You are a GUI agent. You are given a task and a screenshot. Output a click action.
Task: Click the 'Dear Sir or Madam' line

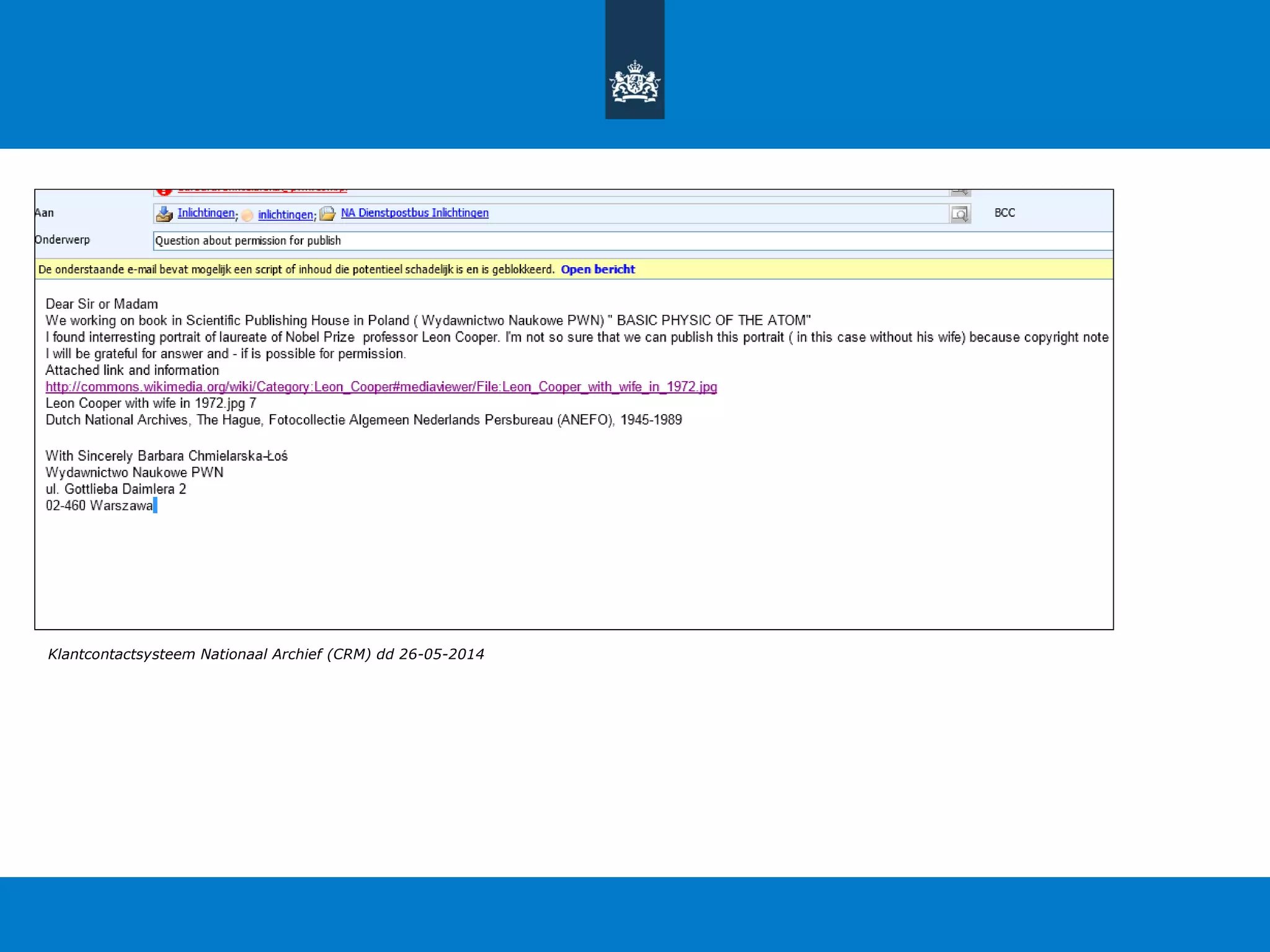(102, 304)
